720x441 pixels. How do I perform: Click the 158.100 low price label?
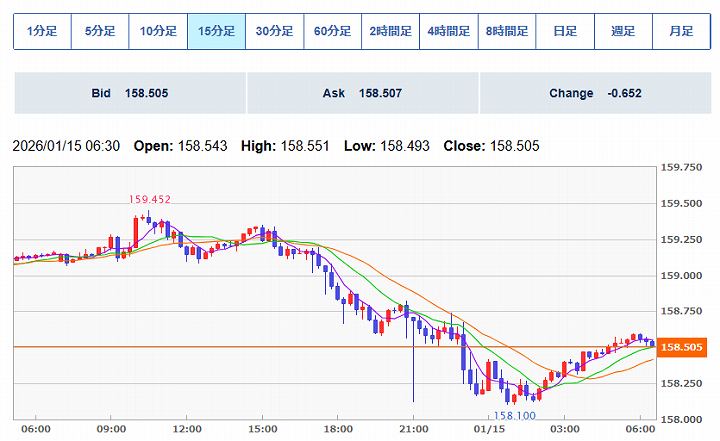[x=513, y=414]
